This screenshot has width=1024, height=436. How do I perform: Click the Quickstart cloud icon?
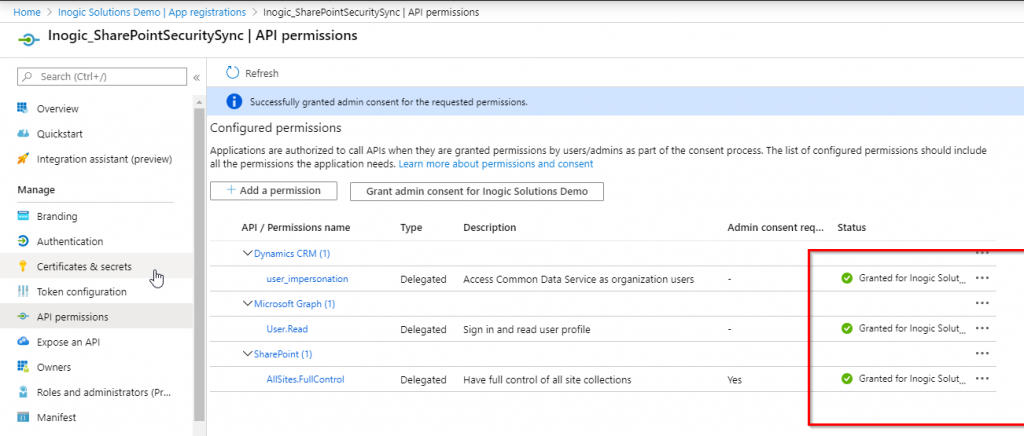(24, 133)
